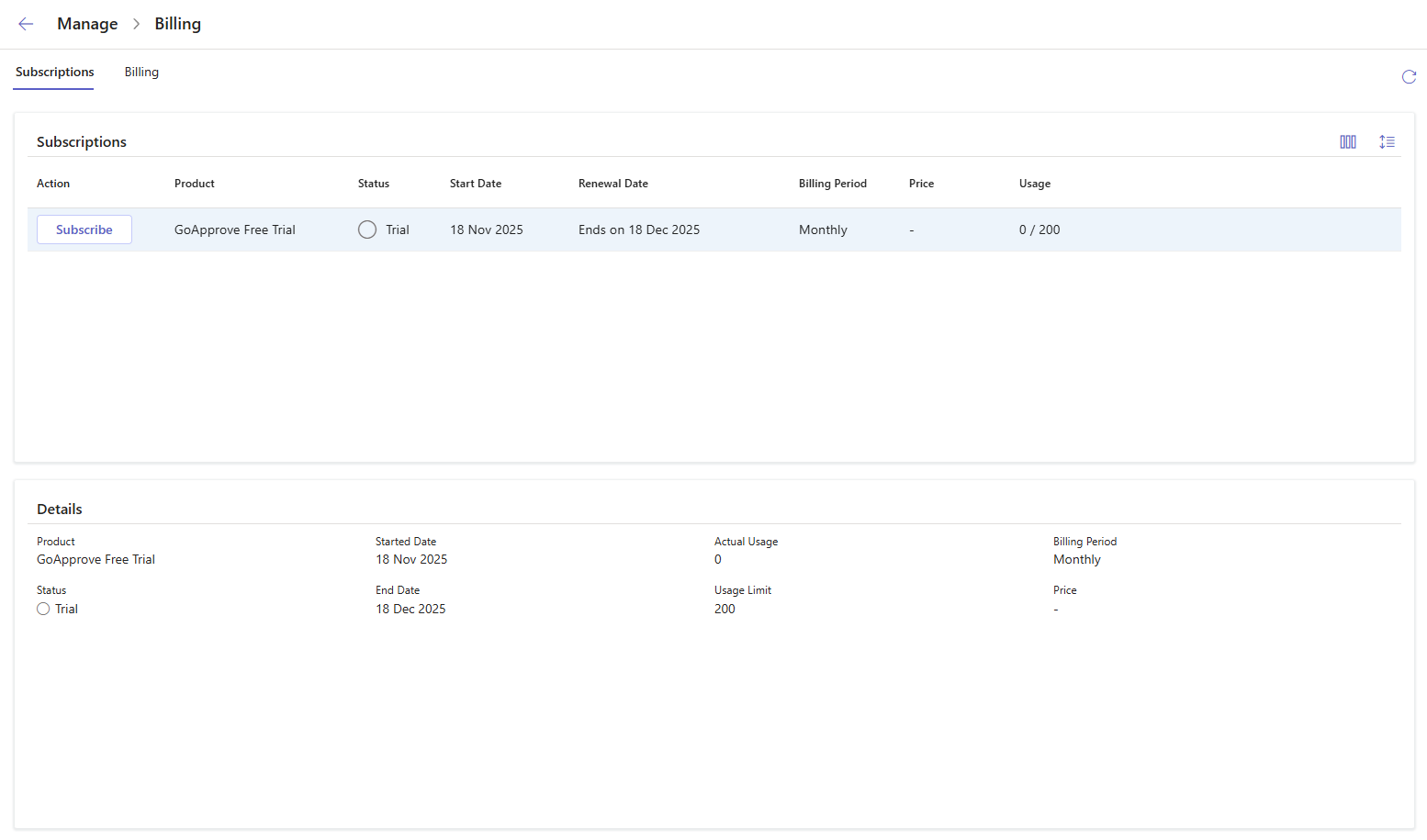The width and height of the screenshot is (1427, 840).
Task: Click the back arrow beside Manage
Action: pyautogui.click(x=26, y=24)
